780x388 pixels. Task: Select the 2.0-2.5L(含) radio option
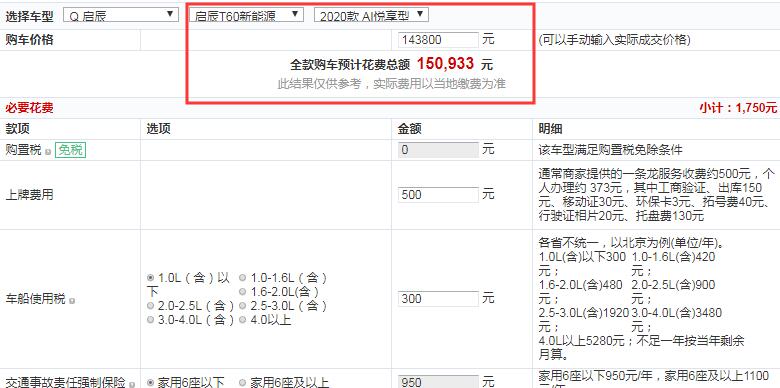(150, 305)
